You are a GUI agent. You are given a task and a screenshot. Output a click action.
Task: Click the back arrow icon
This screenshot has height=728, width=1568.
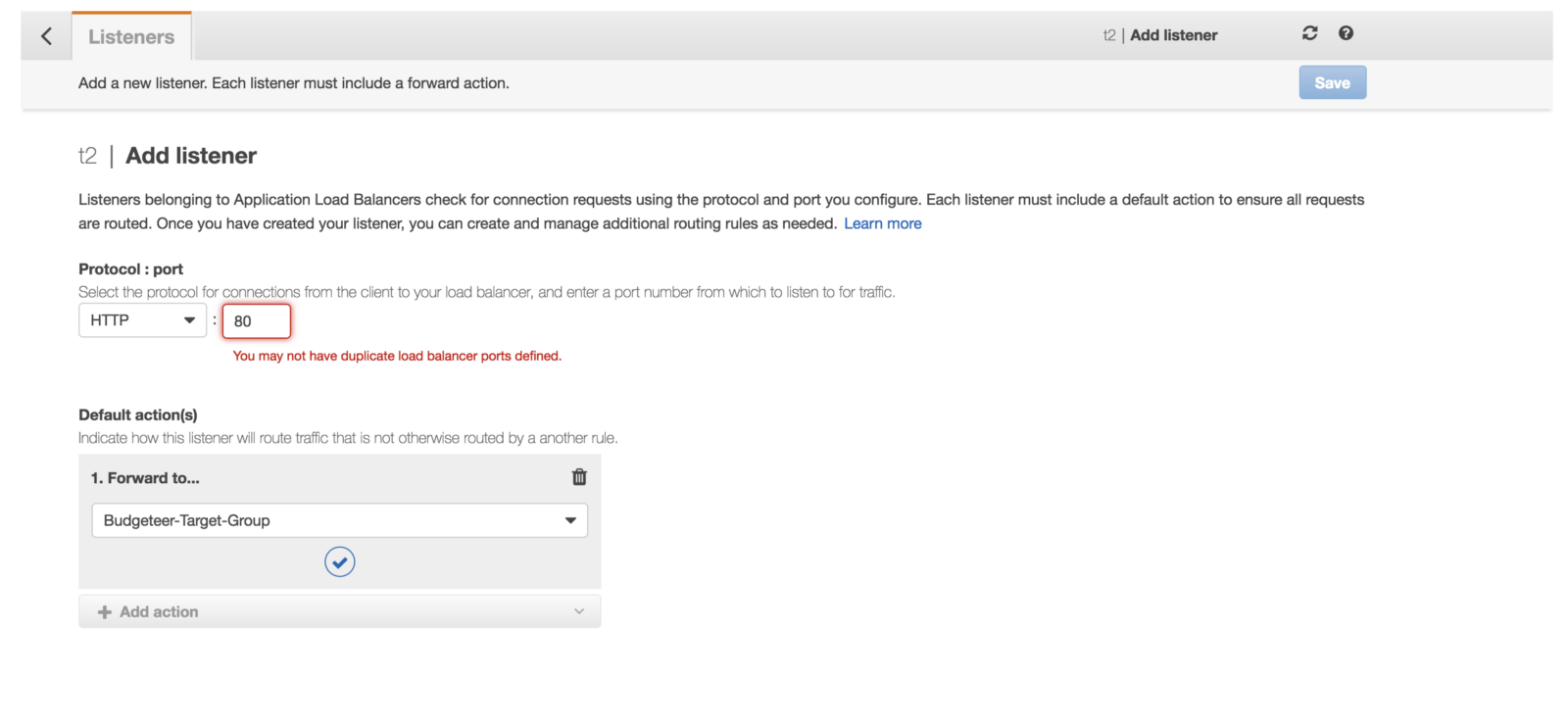pos(46,36)
